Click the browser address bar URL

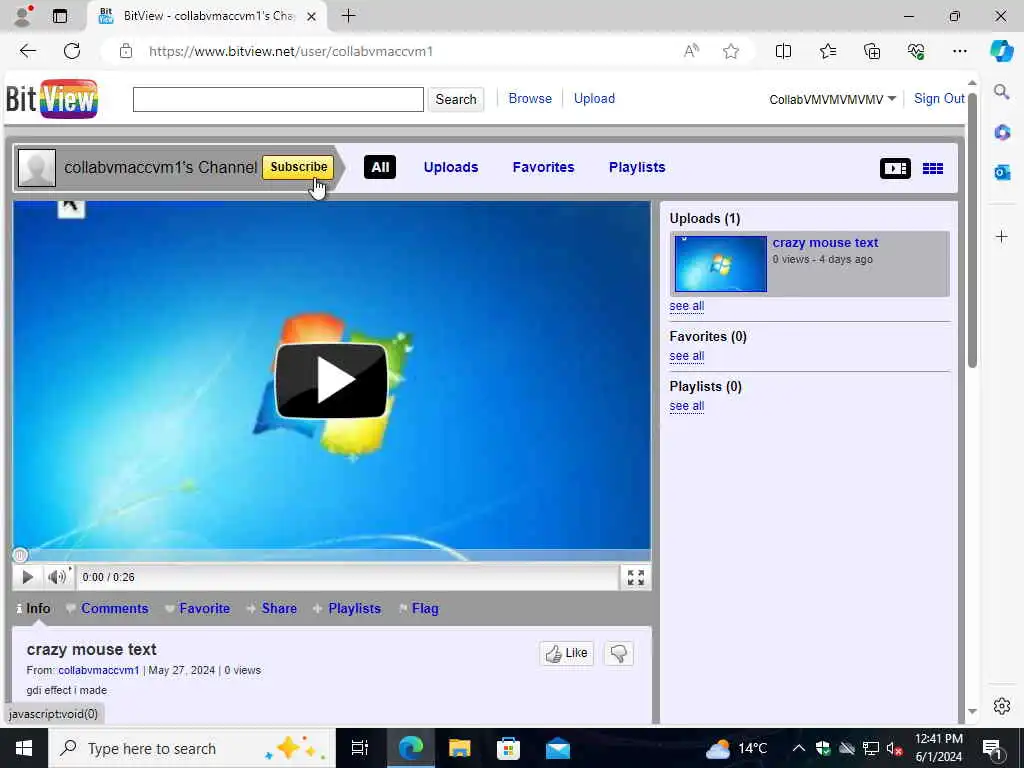click(x=291, y=51)
